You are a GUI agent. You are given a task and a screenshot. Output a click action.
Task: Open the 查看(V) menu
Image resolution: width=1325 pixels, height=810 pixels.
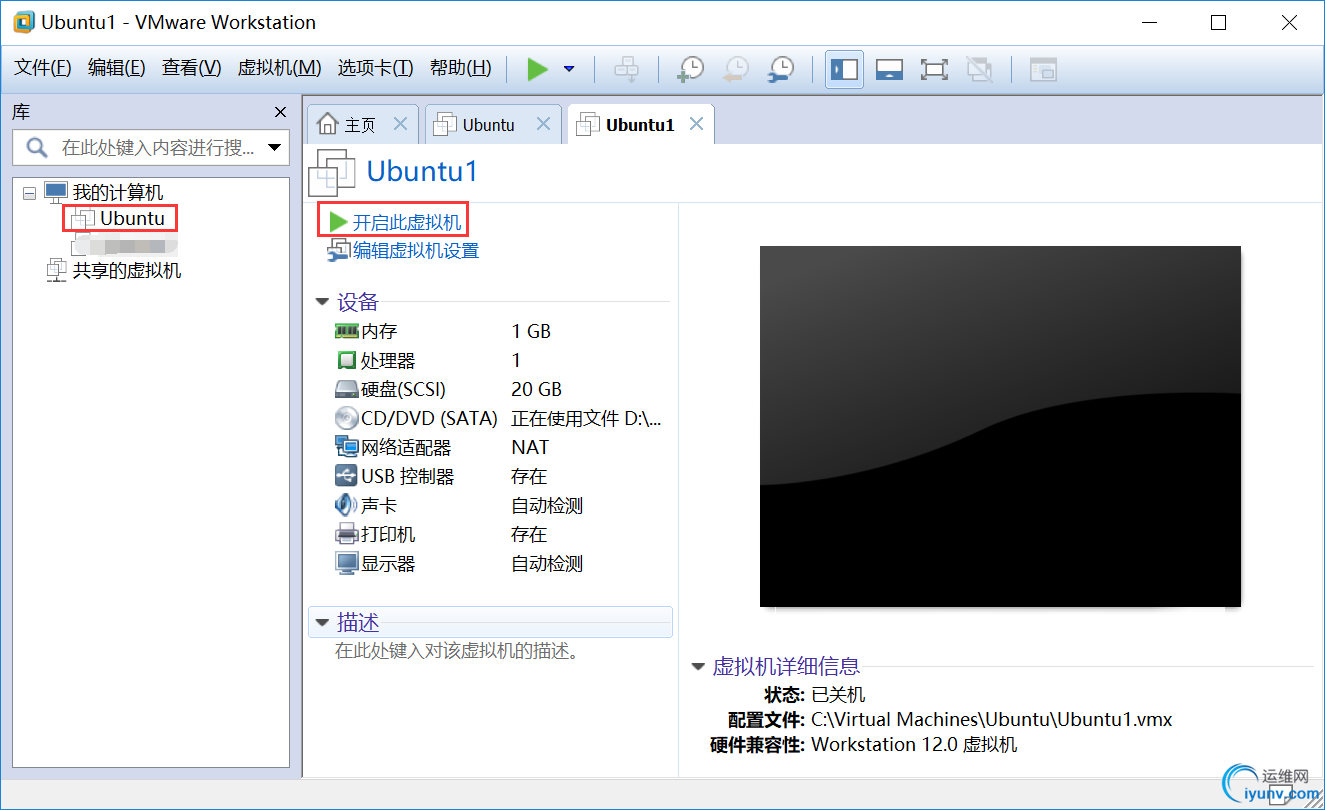(192, 68)
